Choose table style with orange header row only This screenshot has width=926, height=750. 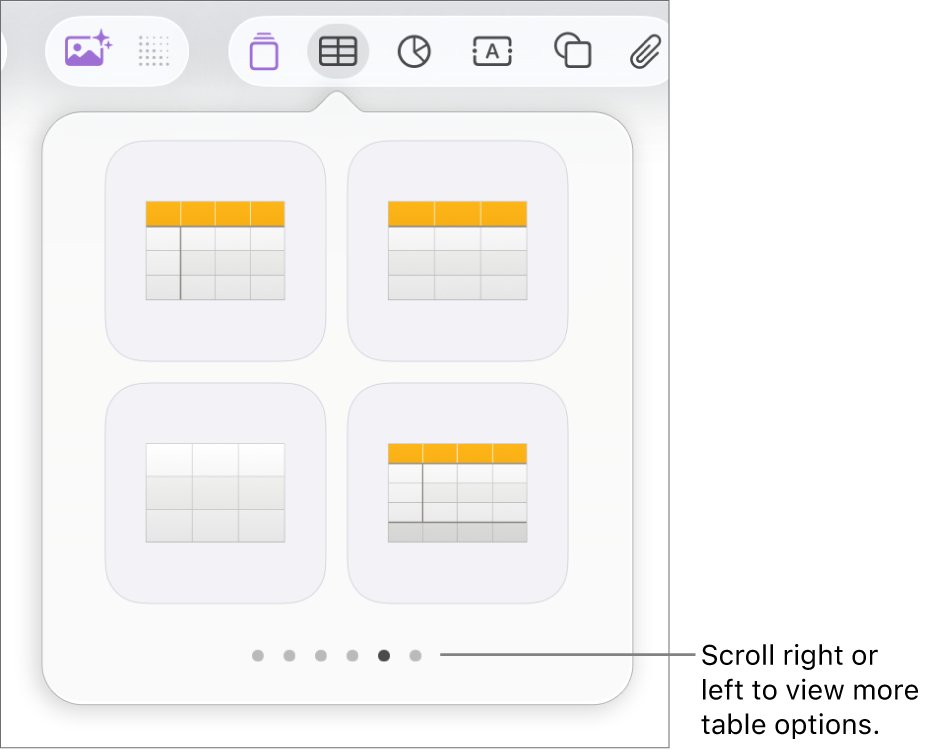[x=458, y=251]
